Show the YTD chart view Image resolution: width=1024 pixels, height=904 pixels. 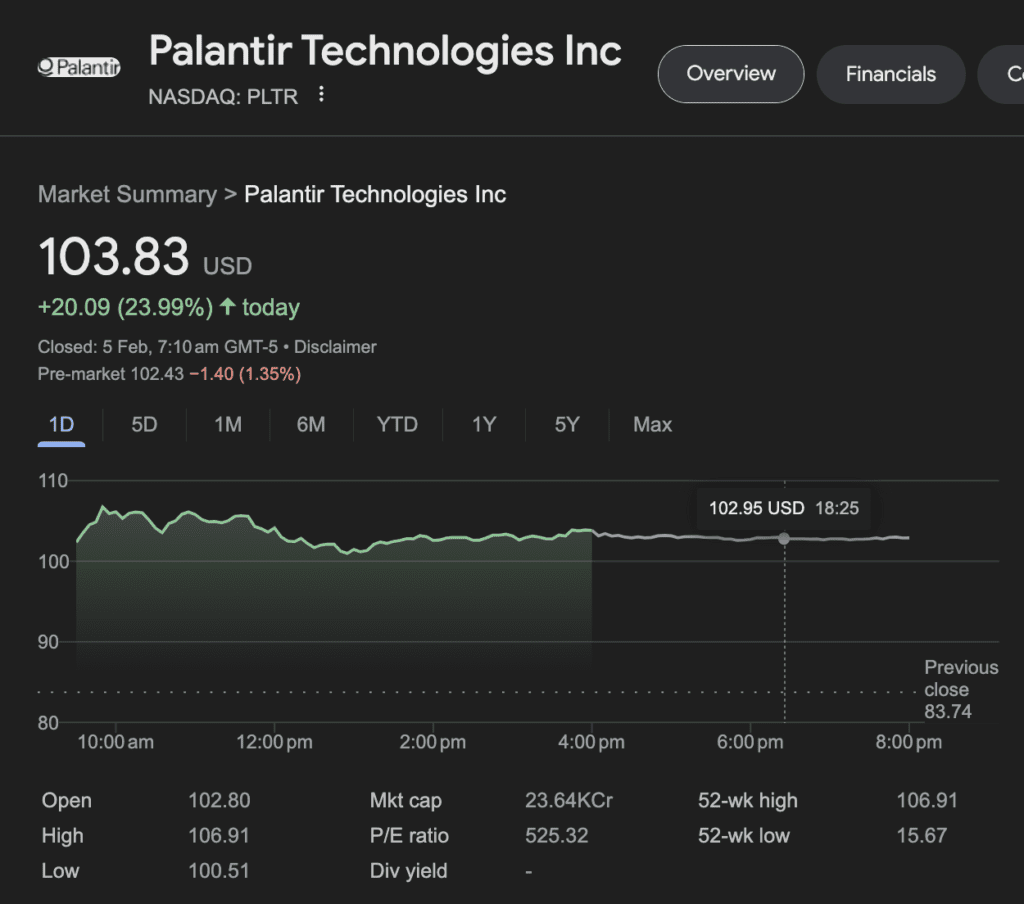[396, 424]
